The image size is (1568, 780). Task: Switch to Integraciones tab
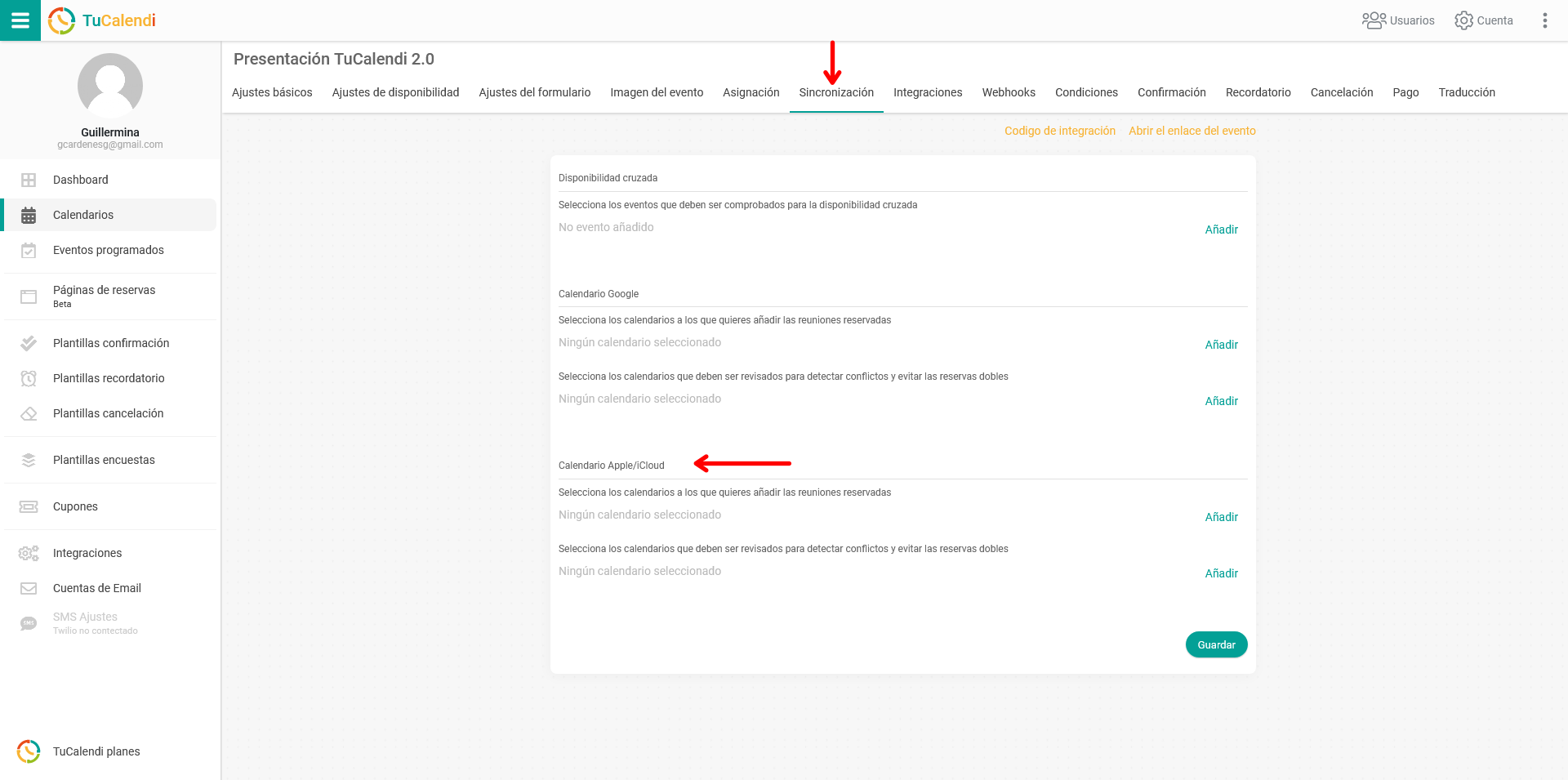[x=928, y=92]
